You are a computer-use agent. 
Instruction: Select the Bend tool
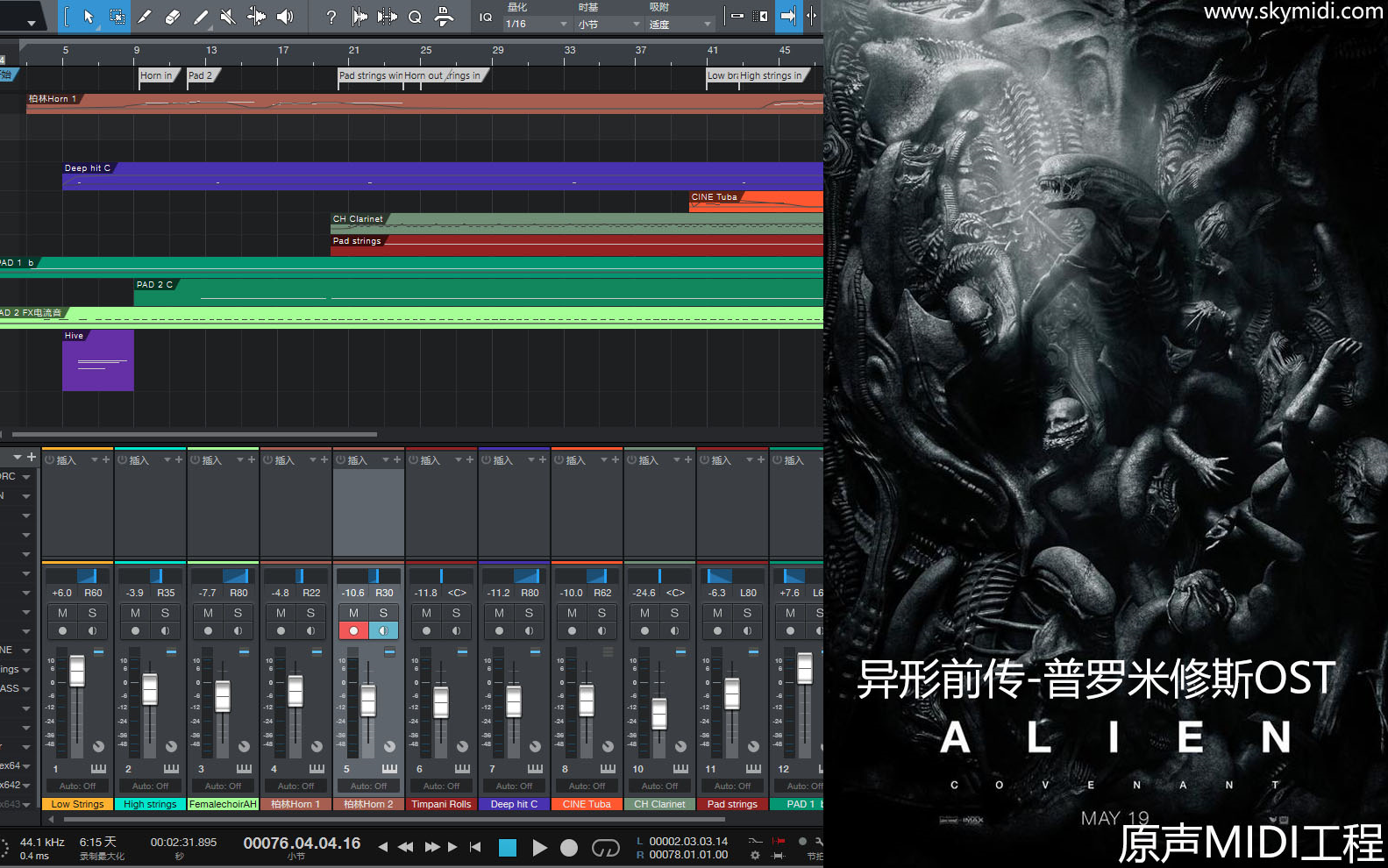(x=256, y=16)
